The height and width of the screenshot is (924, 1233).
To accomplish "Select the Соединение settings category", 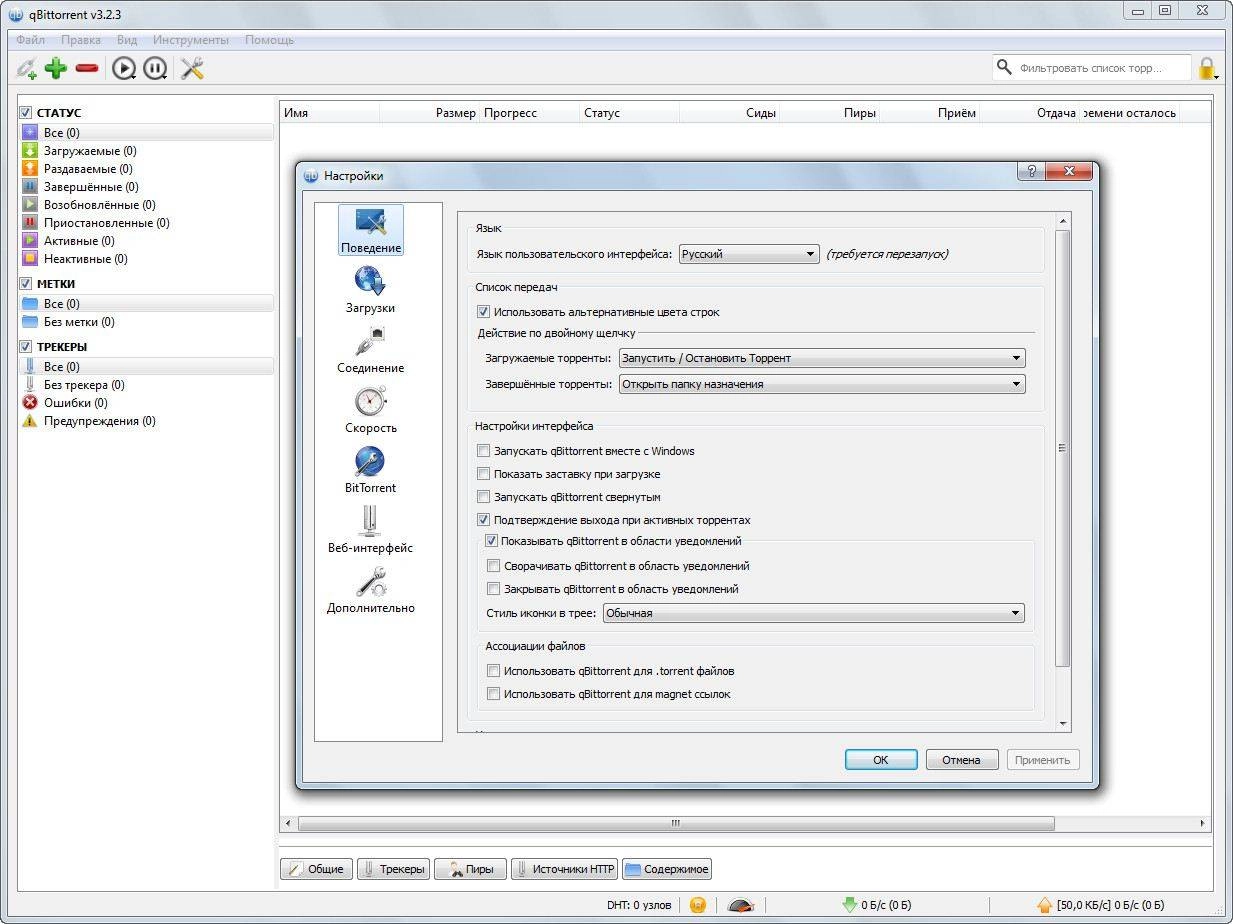I will [370, 351].
